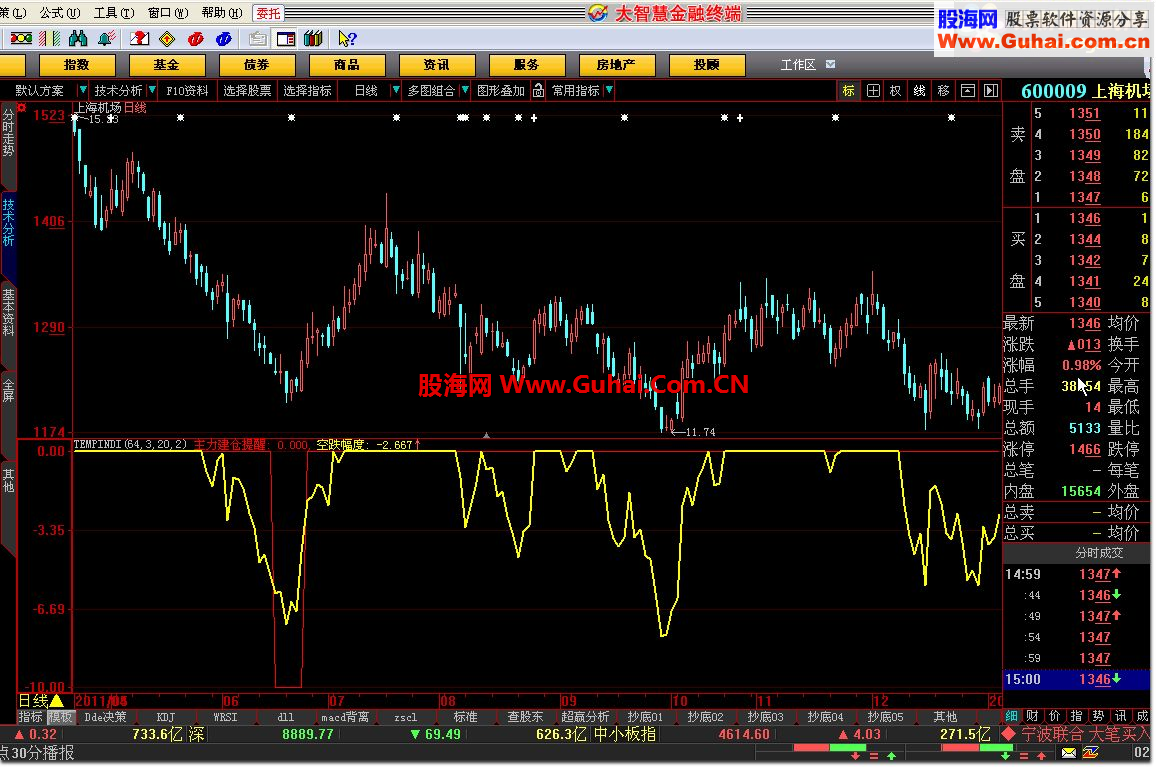Switch to the 抄底03 indicator tab
Screen dimensions: 1156x767
coord(765,717)
